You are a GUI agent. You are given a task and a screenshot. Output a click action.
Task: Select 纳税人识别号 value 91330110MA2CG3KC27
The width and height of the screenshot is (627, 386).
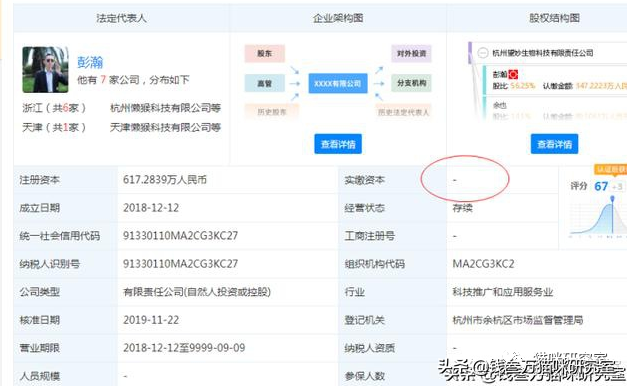pyautogui.click(x=180, y=264)
